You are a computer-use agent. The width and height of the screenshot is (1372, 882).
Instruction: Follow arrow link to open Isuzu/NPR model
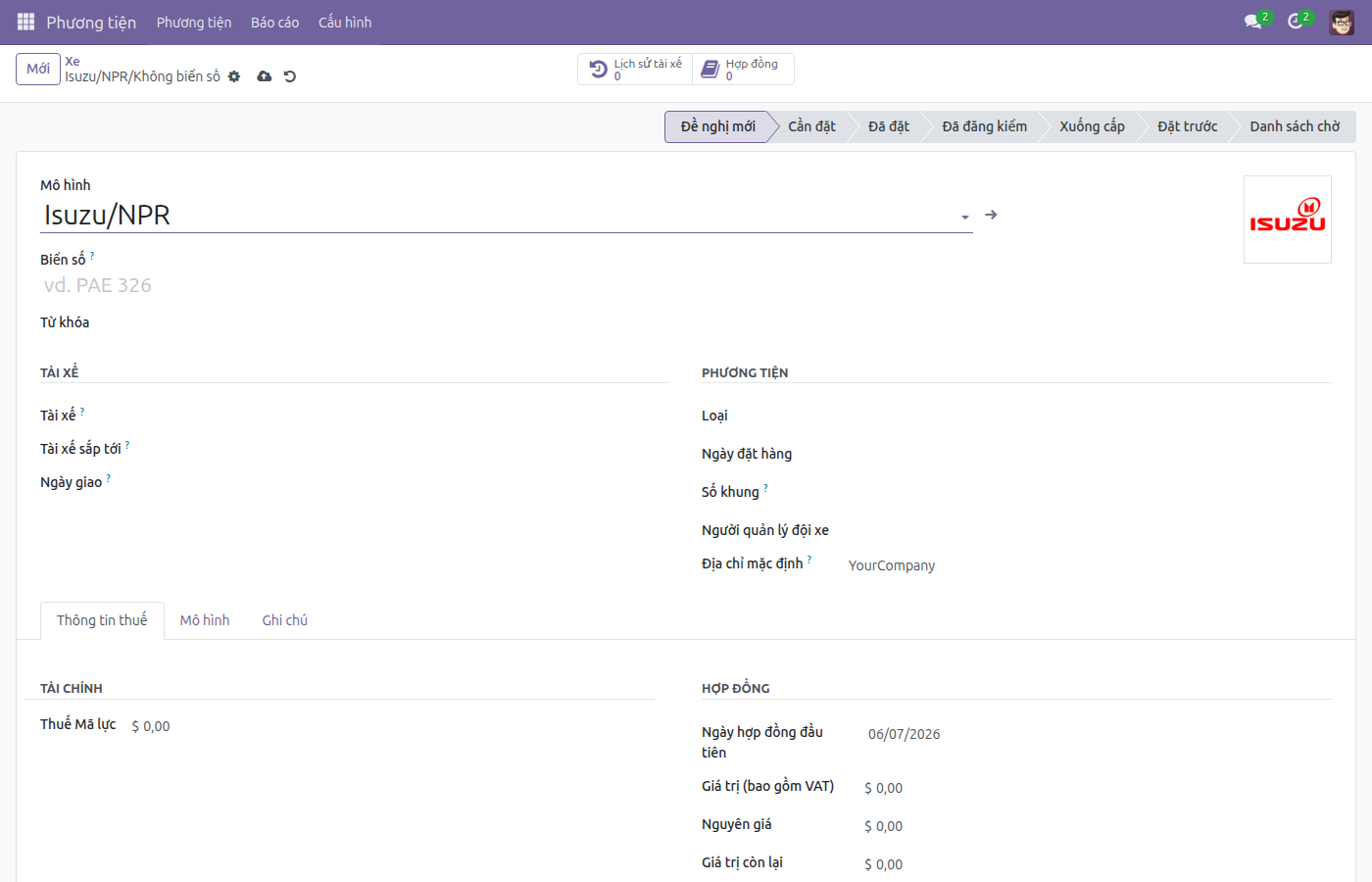pos(991,215)
